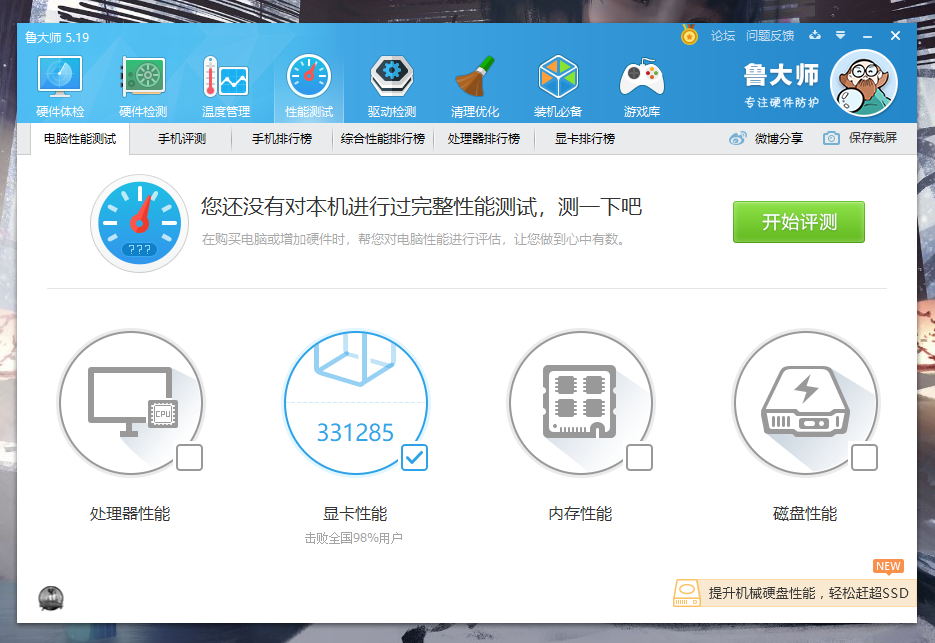Click the round badge icon at bottom left
The width and height of the screenshot is (935, 643).
pos(51,598)
